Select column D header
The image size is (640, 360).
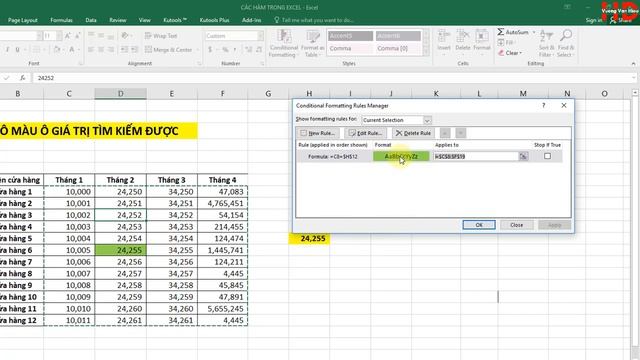click(120, 93)
